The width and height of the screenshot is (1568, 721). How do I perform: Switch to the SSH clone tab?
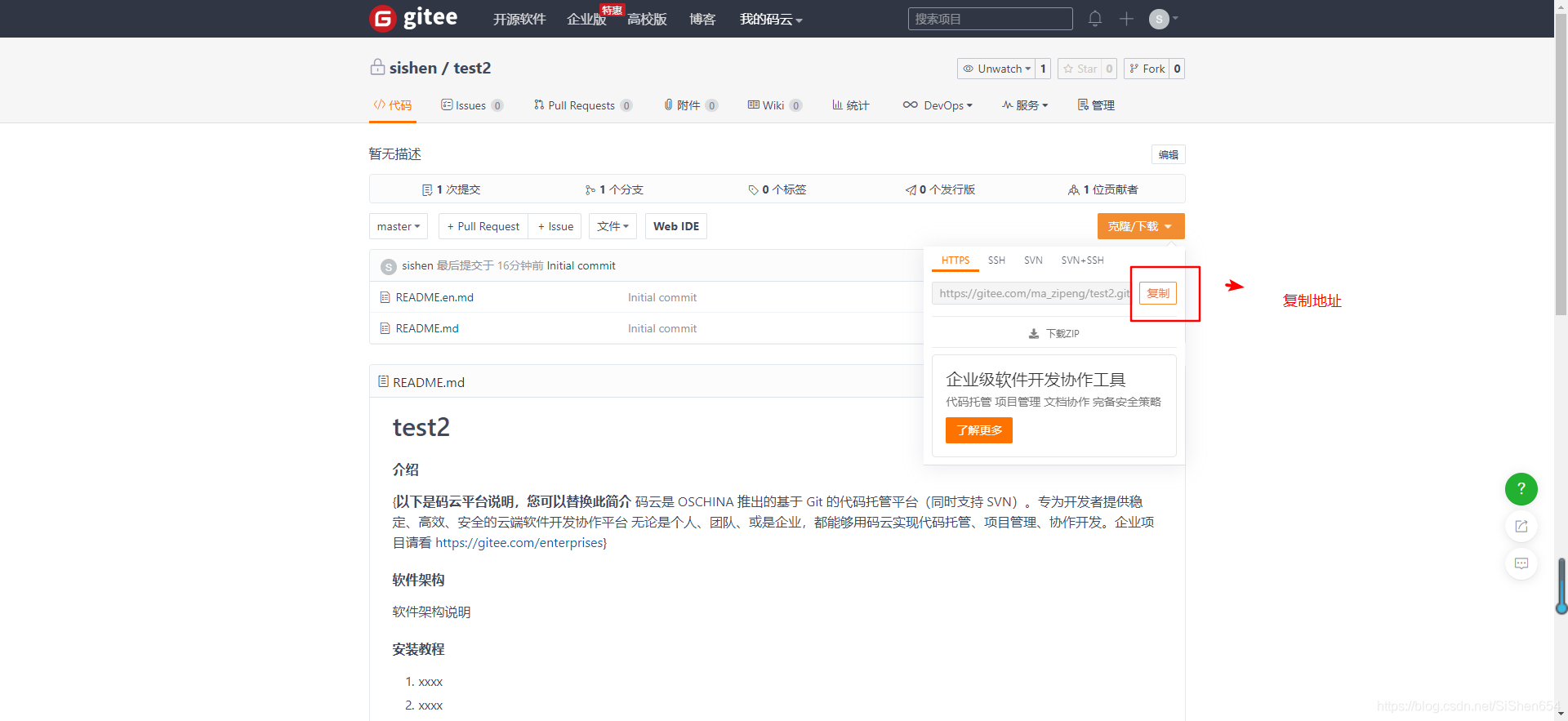coord(996,260)
